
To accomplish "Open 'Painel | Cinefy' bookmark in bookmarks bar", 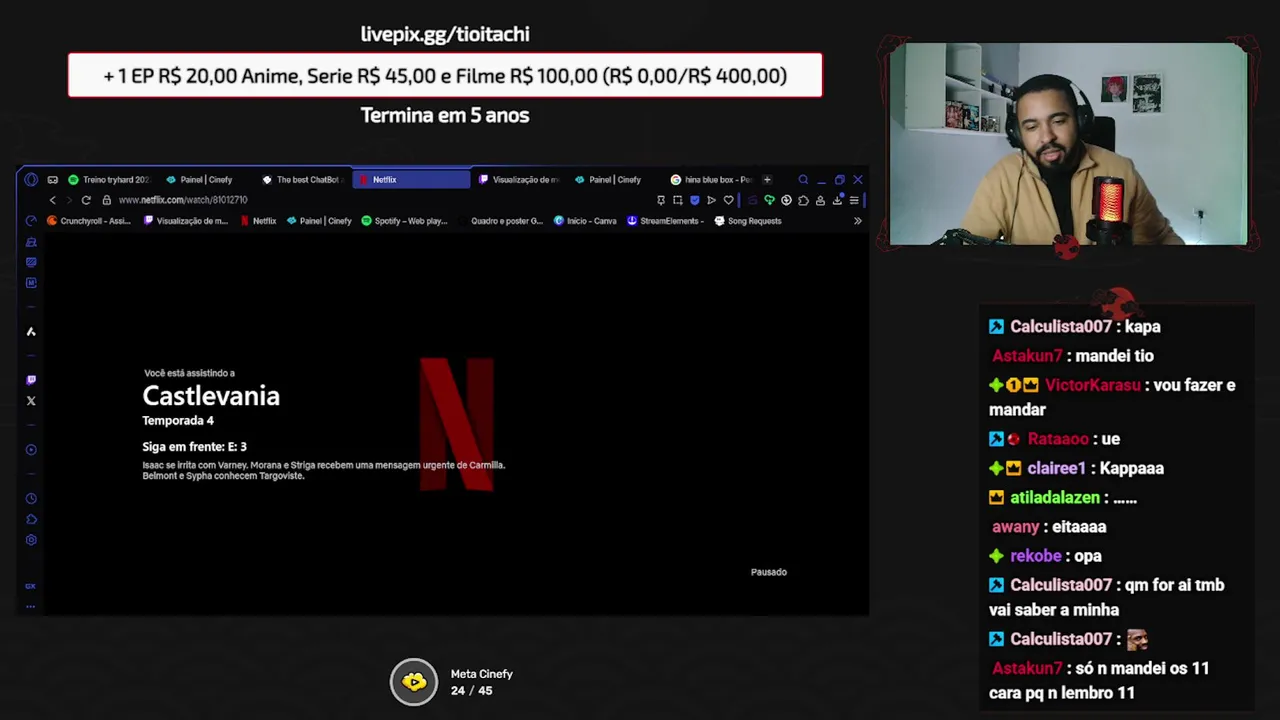I will 319,221.
